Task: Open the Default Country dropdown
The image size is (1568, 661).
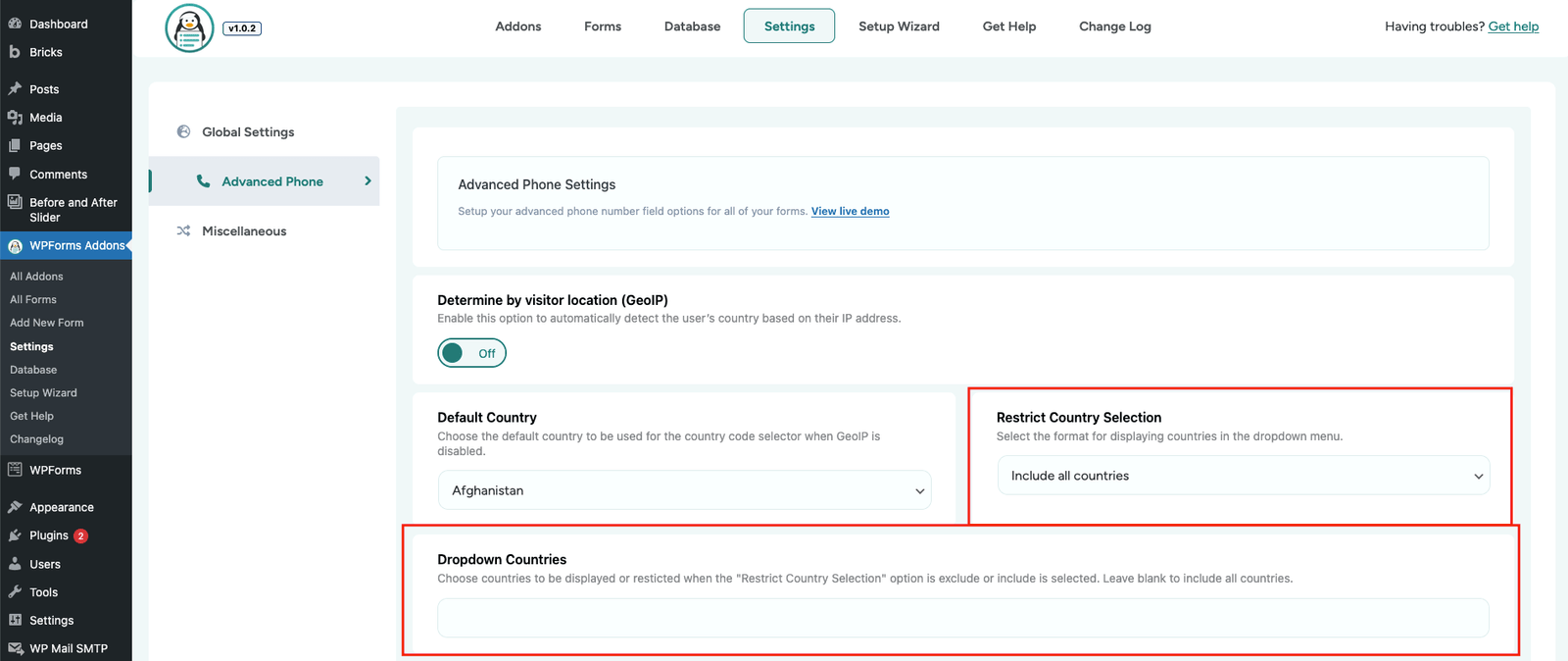Action: pos(684,490)
